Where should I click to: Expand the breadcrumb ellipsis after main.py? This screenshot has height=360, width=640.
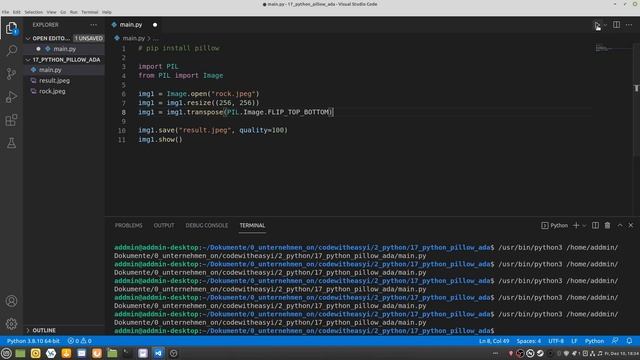[x=156, y=38]
